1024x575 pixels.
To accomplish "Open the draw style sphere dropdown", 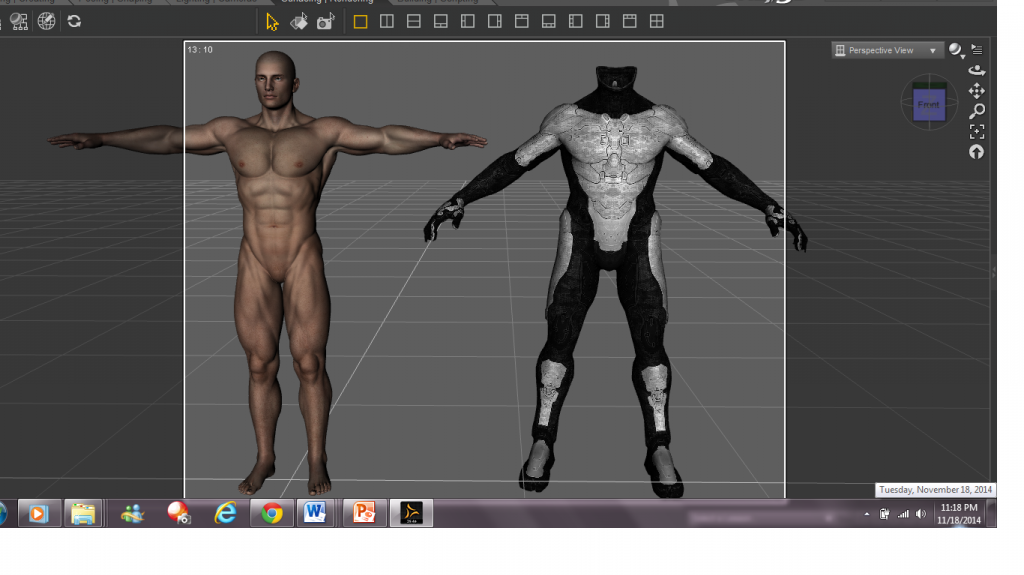I will [x=957, y=50].
